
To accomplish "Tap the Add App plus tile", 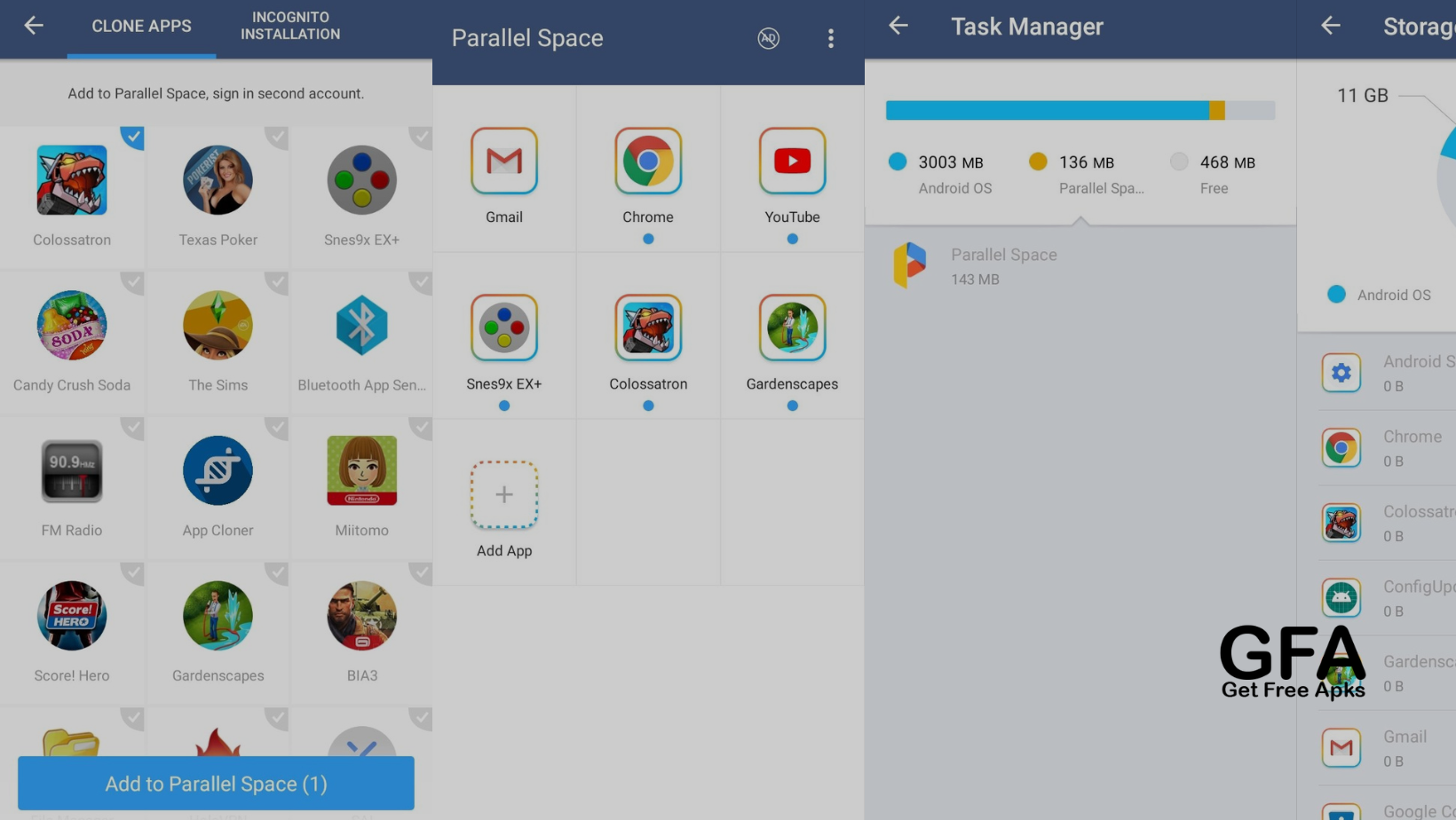I will (x=504, y=494).
